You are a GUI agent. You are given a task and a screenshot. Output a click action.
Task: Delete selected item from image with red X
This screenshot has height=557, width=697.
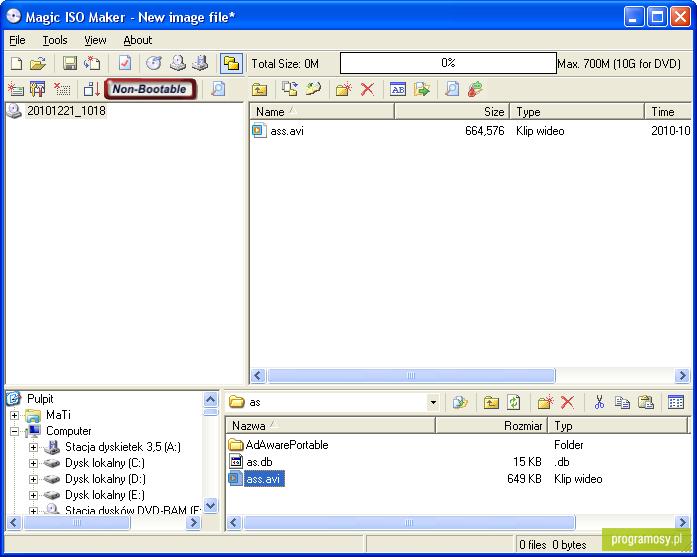pyautogui.click(x=367, y=89)
